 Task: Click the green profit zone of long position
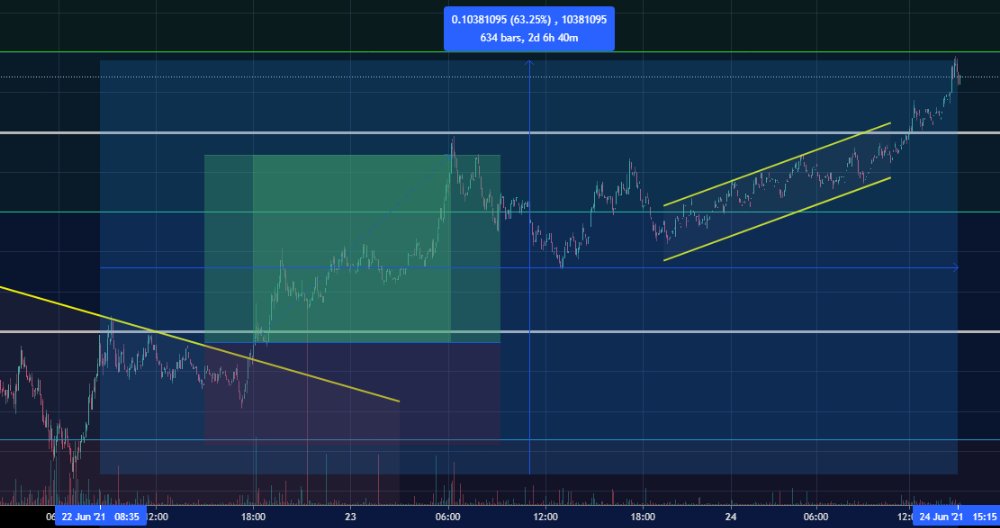[x=352, y=249]
